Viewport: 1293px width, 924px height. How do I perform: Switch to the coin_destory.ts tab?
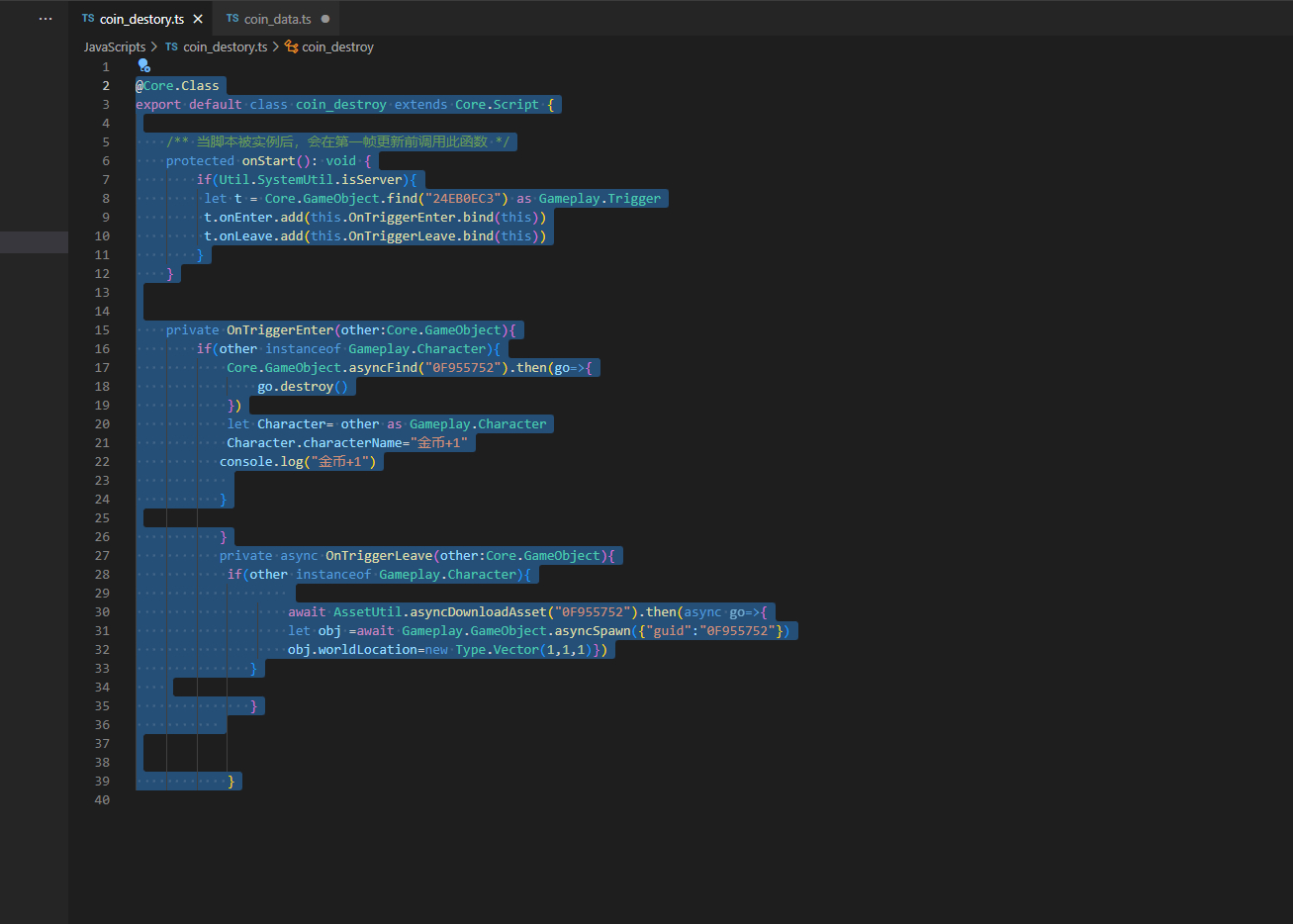click(141, 19)
